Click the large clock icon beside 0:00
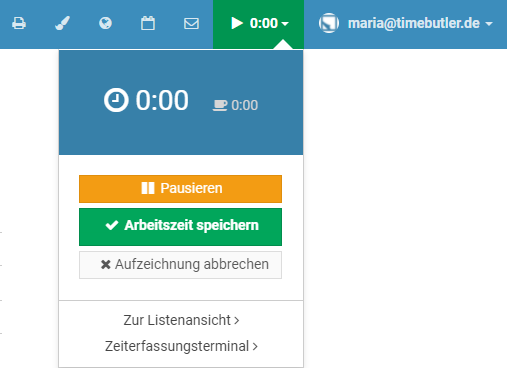Screen dimensions: 507x372 click(x=116, y=100)
